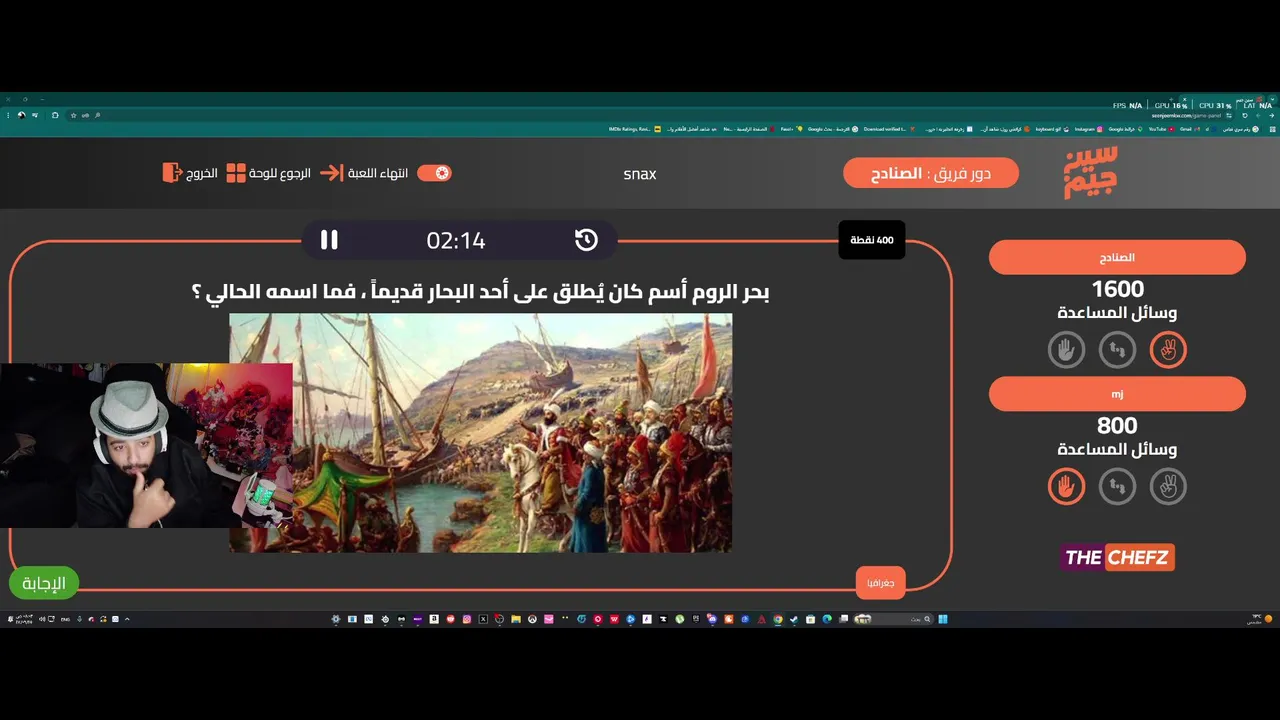Reload the page in the browser
The width and height of the screenshot is (1280, 720).
pos(1245,115)
